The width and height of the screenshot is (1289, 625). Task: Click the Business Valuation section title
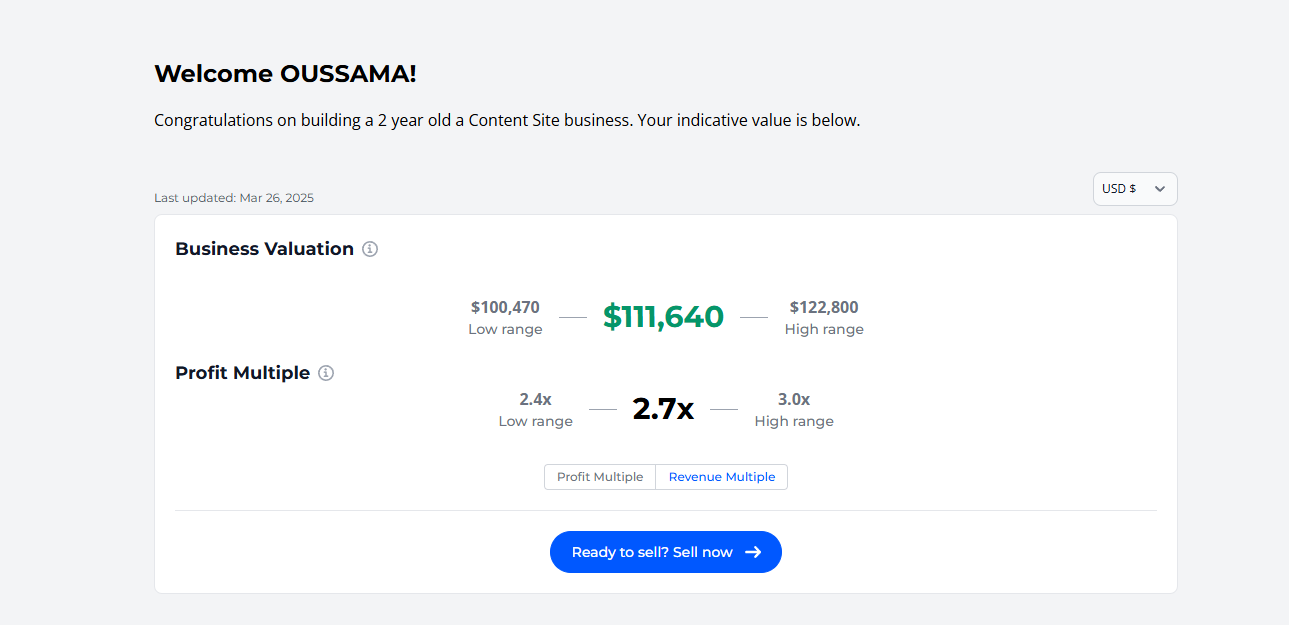264,249
